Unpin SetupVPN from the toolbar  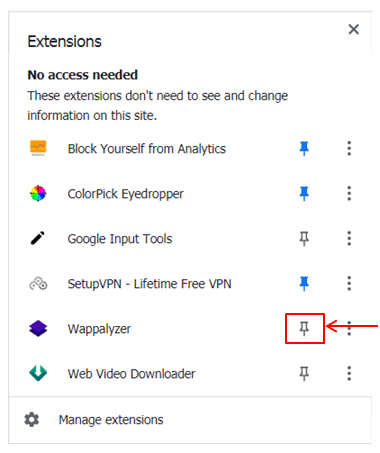304,284
